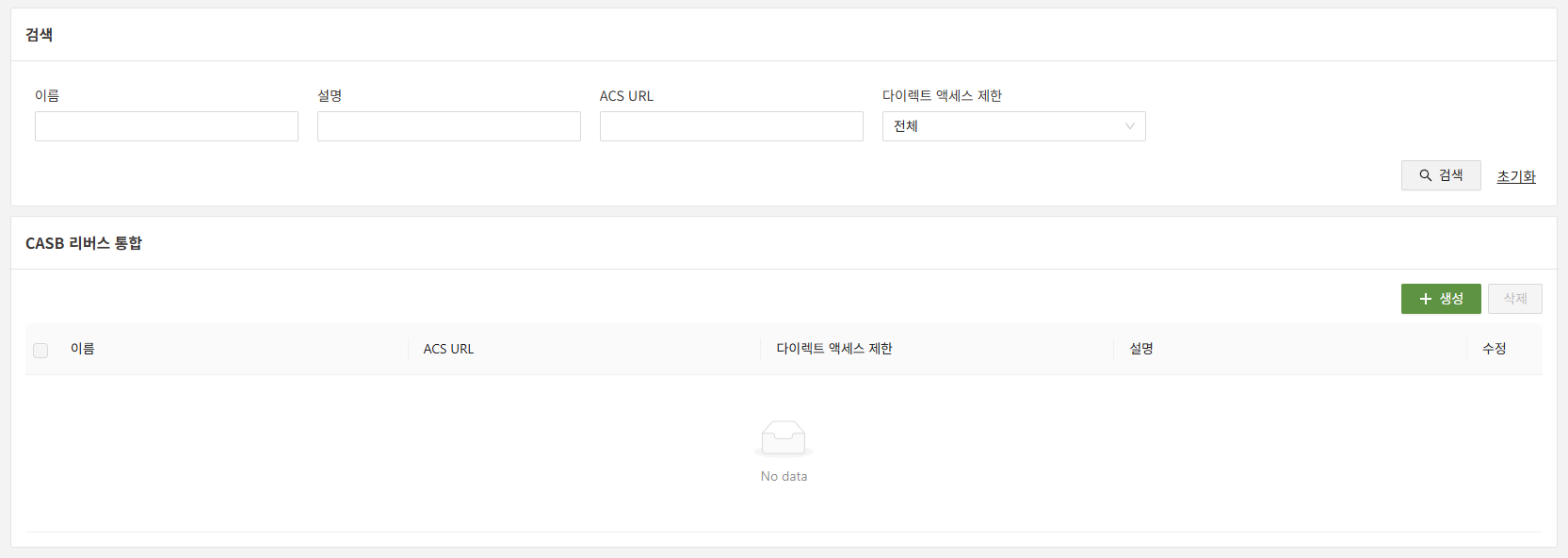
Task: Click into the ACS URL search input
Action: point(732,126)
